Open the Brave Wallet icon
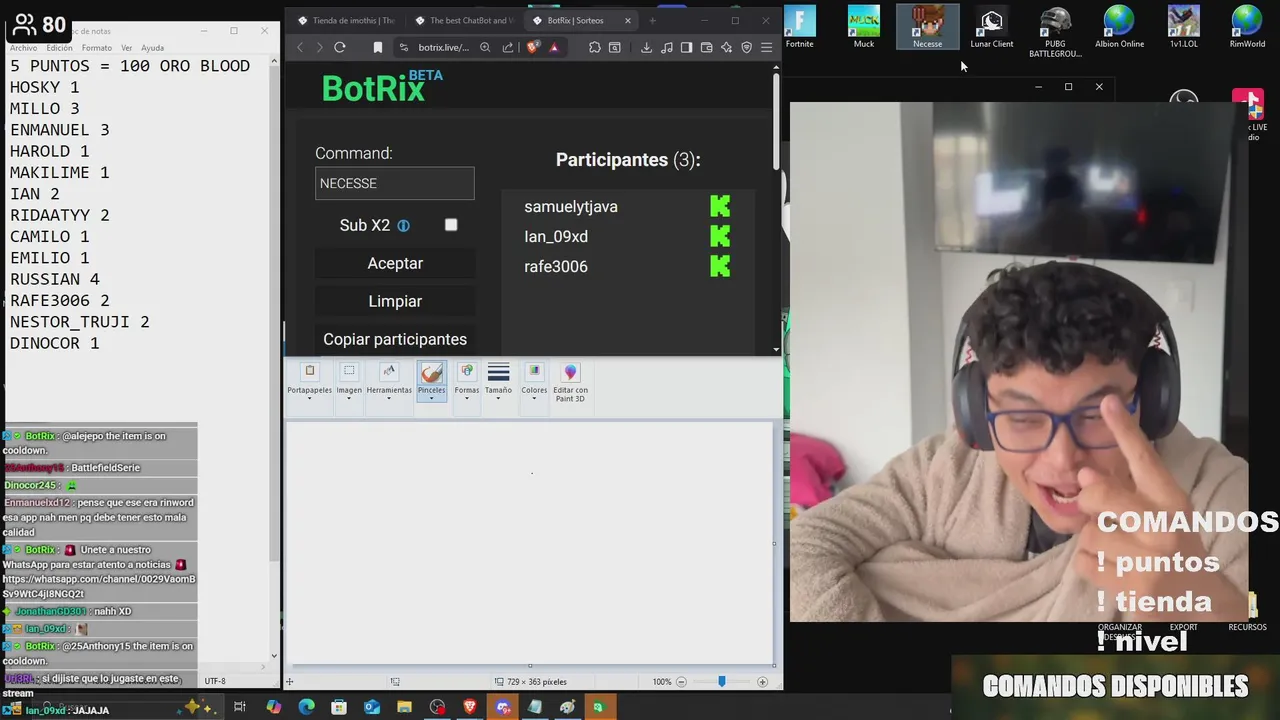 (x=706, y=47)
